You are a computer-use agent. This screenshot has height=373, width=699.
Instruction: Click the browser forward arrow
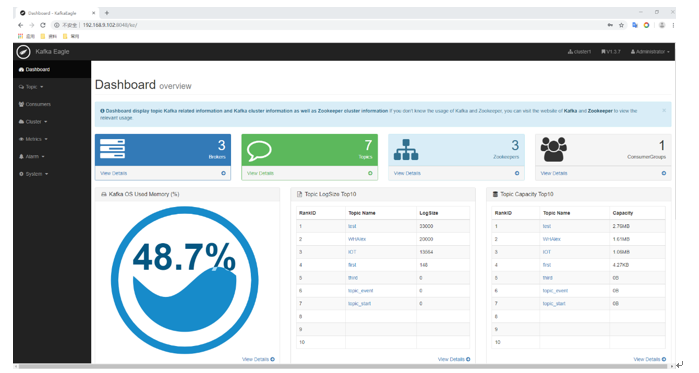click(32, 25)
